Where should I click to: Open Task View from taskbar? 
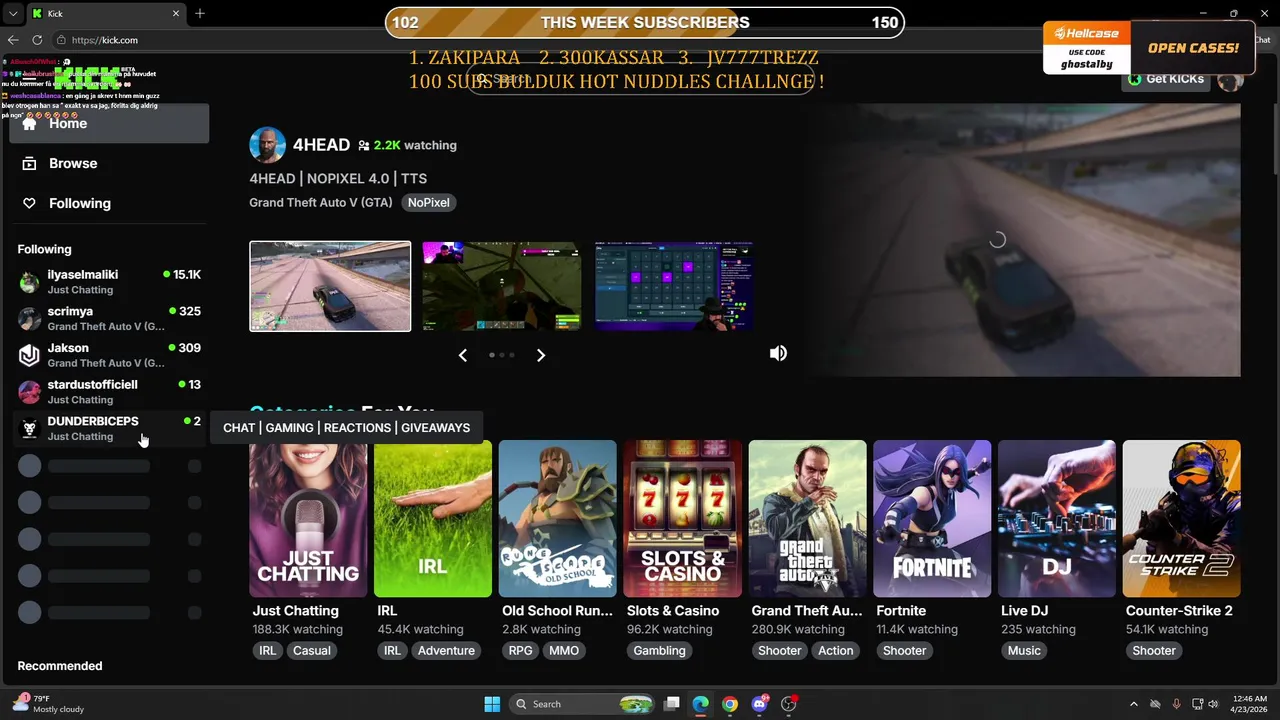672,704
